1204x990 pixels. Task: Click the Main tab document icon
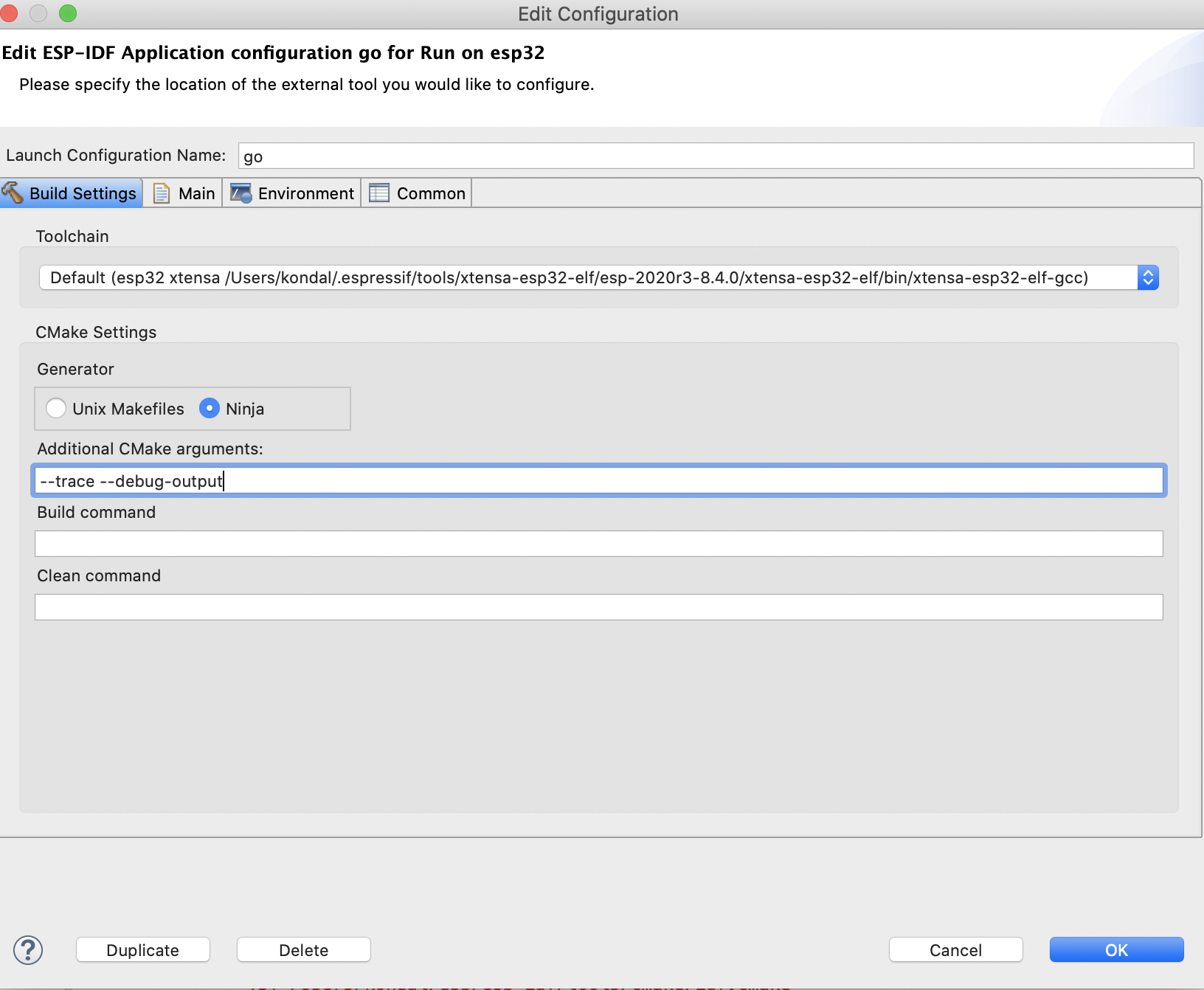[162, 193]
